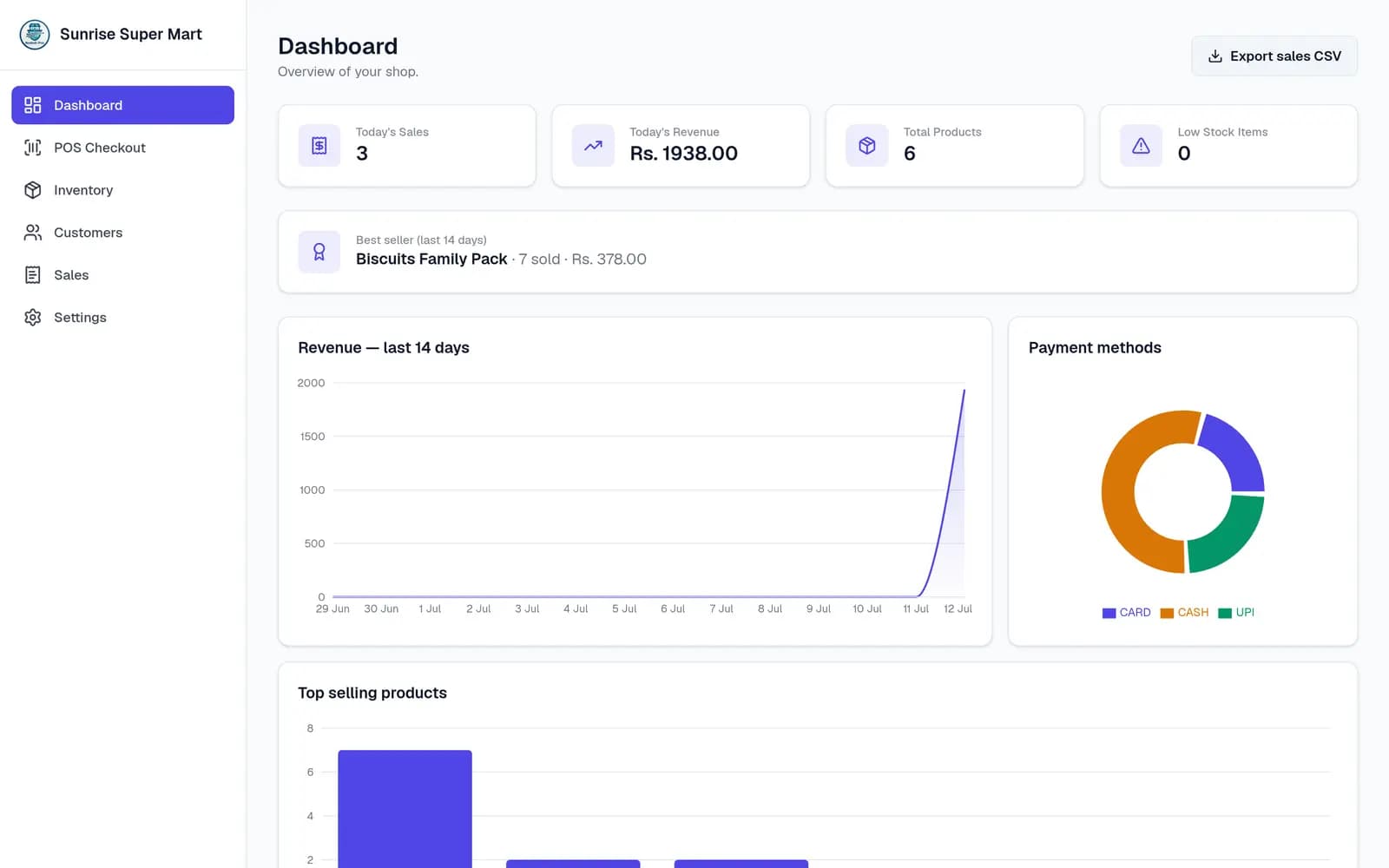This screenshot has width=1389, height=868.
Task: Click the Today's Sales label
Action: [x=392, y=132]
